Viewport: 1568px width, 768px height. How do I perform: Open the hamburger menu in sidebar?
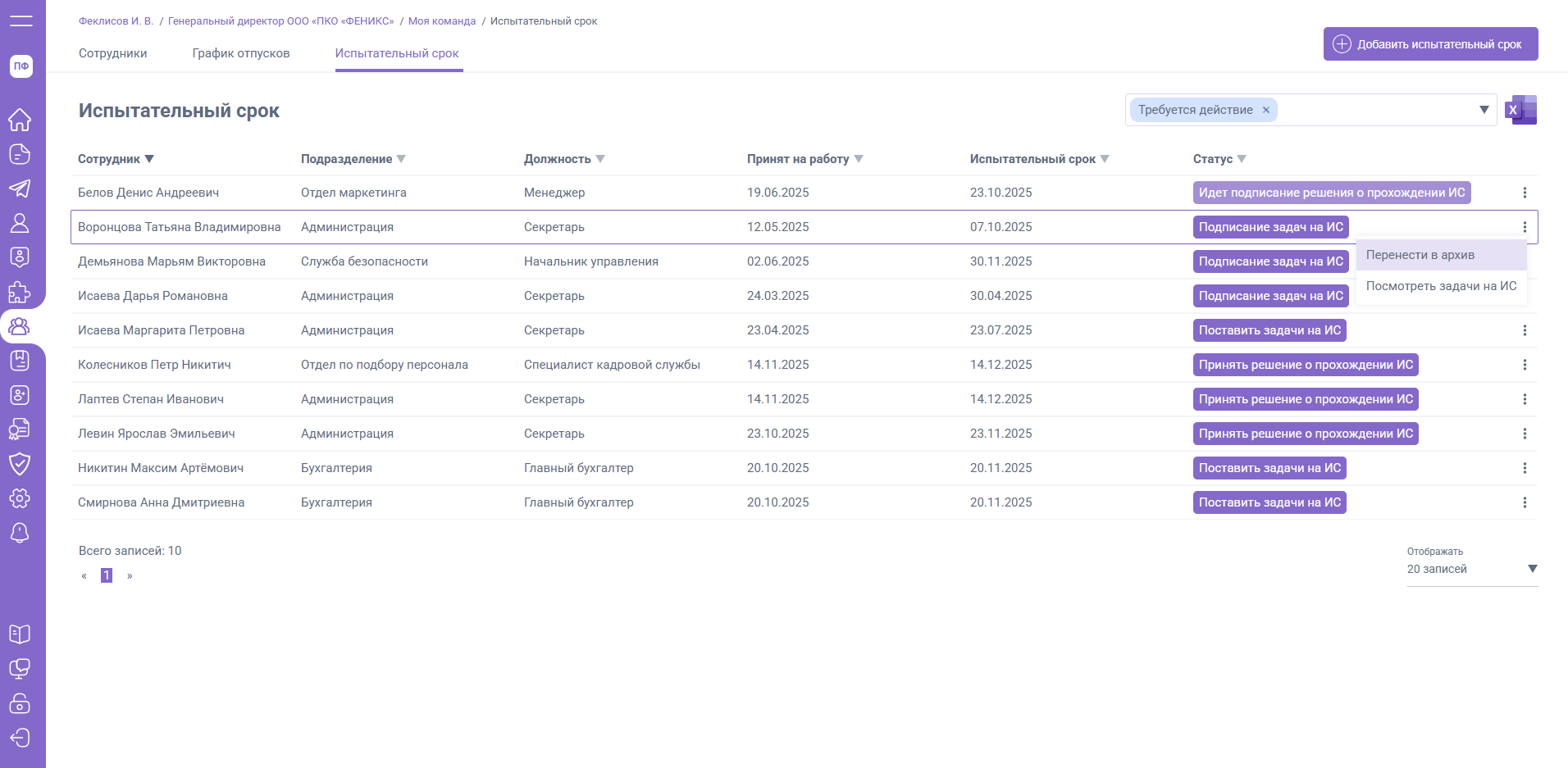tap(21, 20)
